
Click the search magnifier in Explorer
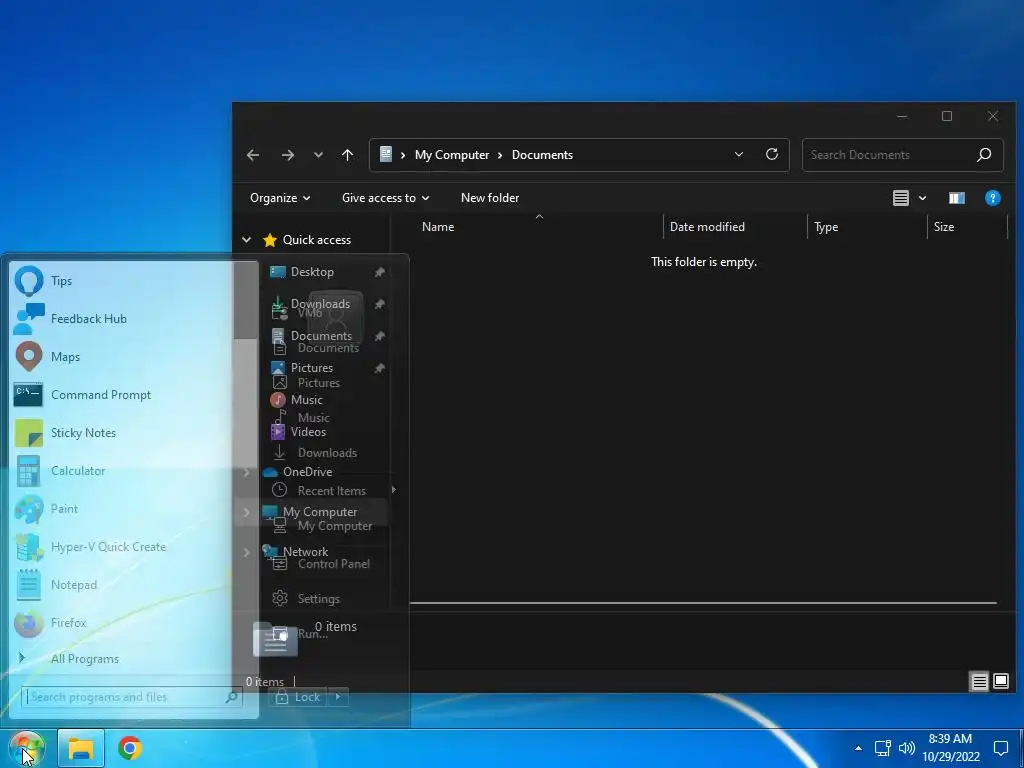[x=984, y=155]
